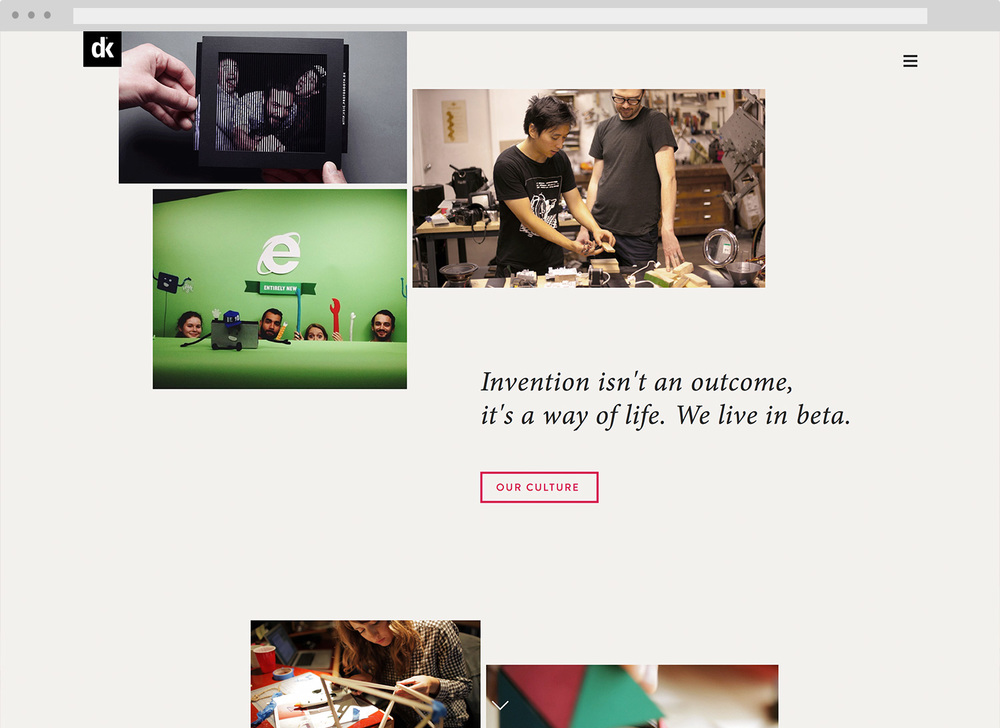The height and width of the screenshot is (728, 1000).
Task: Open the framed lenticular portrait photo
Action: (x=263, y=107)
